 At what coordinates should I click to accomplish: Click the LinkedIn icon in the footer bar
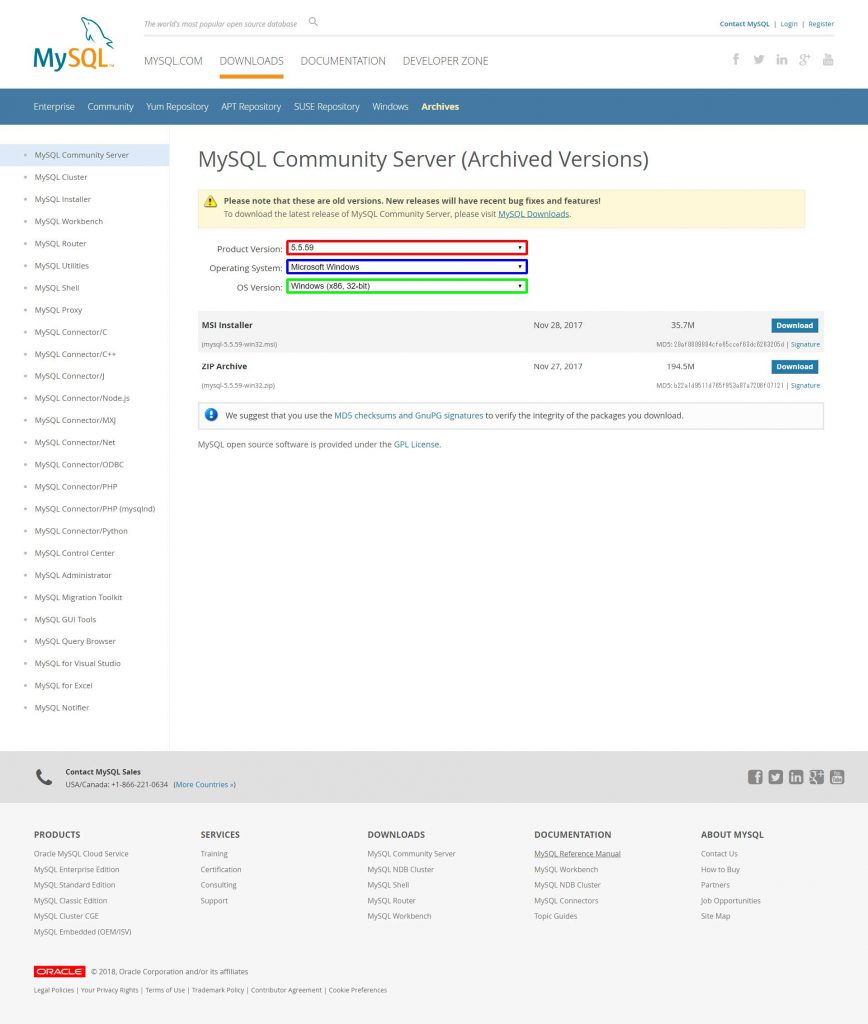[796, 776]
